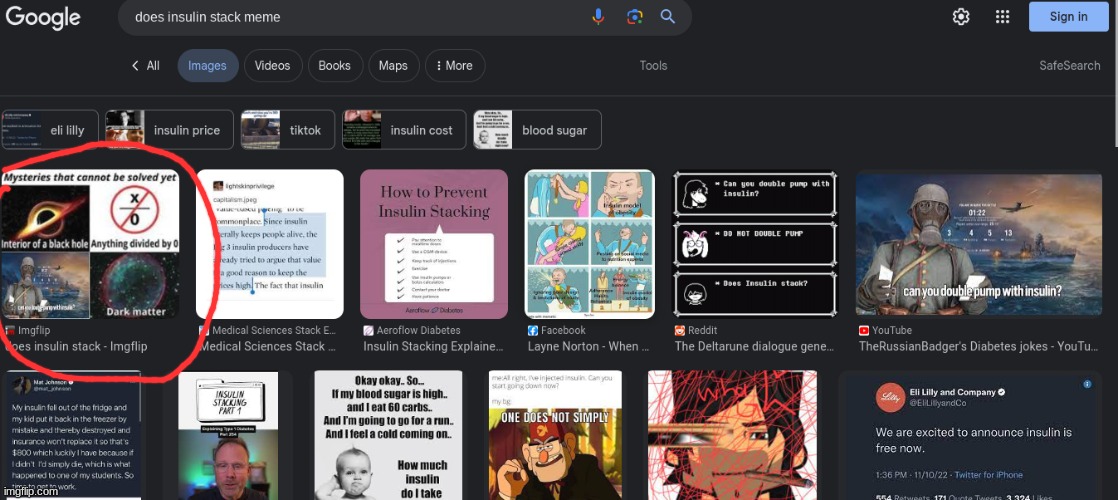Viewport: 1118px width, 500px height.
Task: Click the Imgflip source favicon
Action: pos(10,331)
